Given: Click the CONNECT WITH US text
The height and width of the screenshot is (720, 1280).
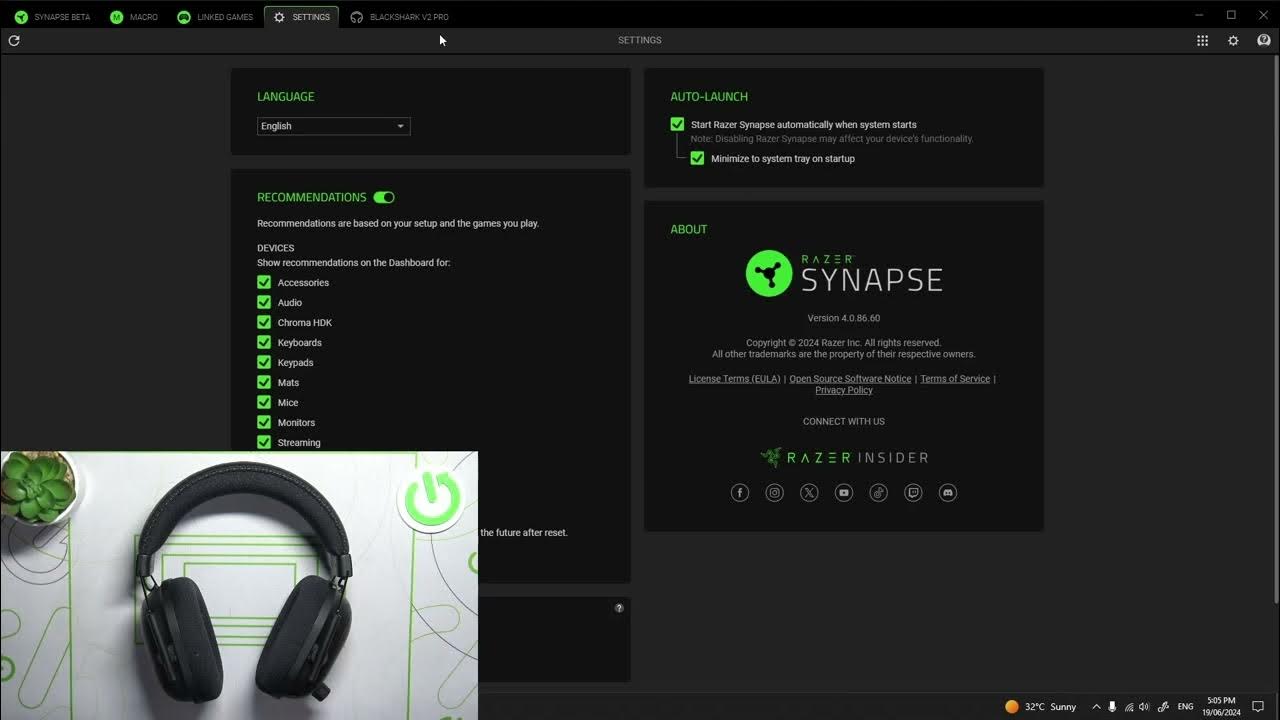Looking at the screenshot, I should pos(844,421).
